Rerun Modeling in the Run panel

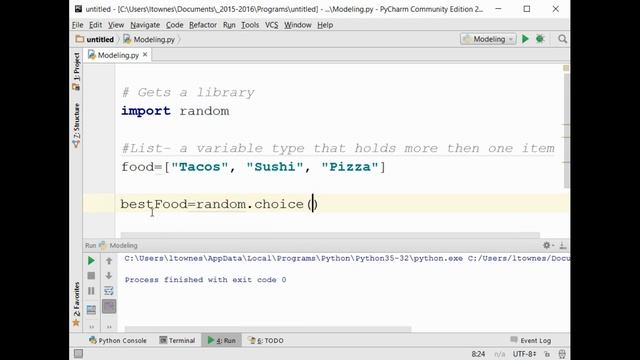pos(91,260)
